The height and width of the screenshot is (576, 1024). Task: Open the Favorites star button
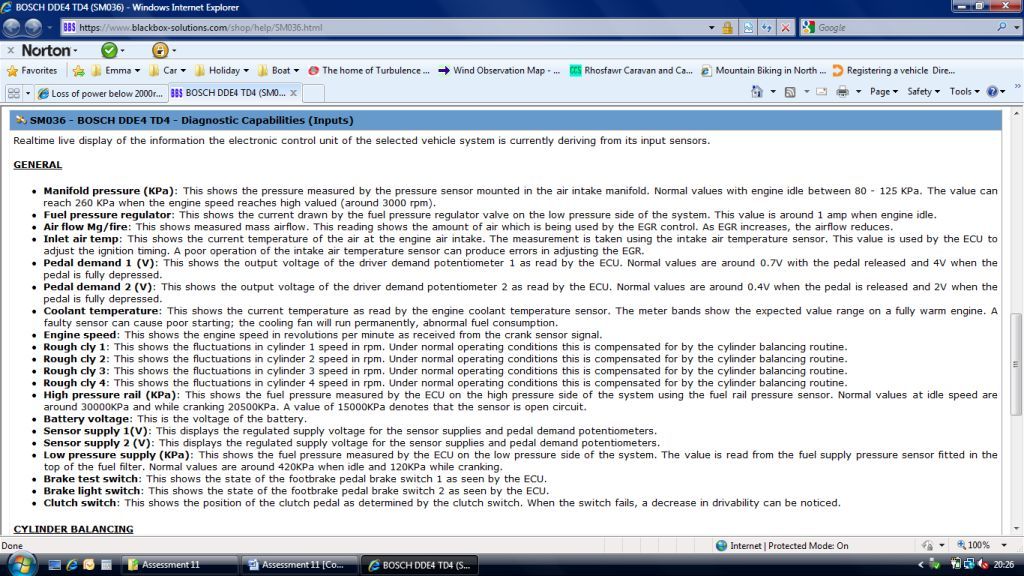pyautogui.click(x=32, y=71)
